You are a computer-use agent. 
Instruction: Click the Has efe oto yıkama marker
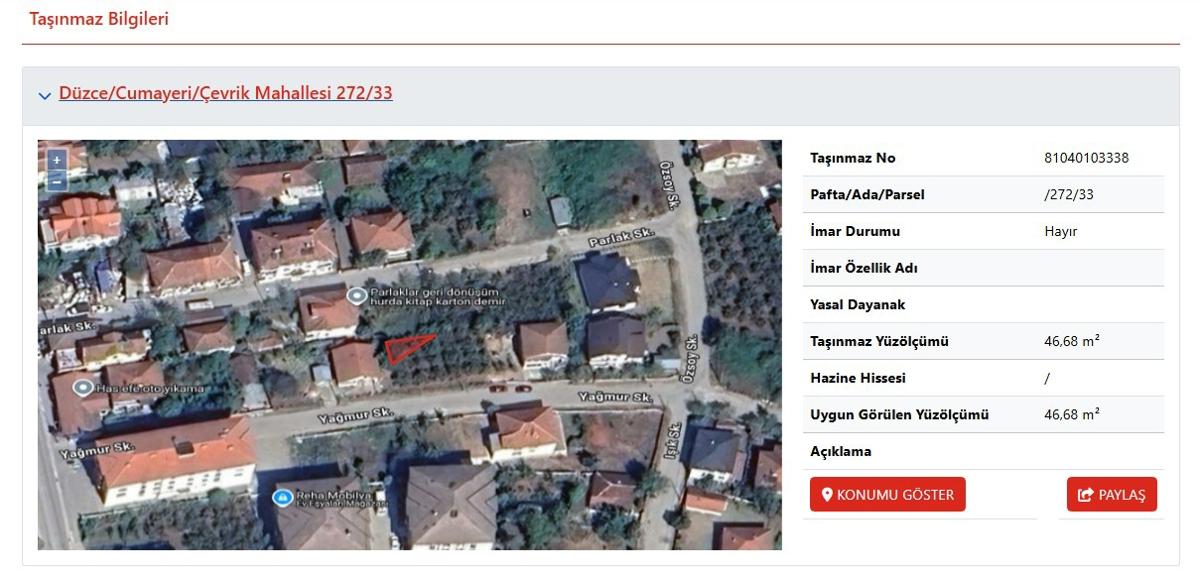pyautogui.click(x=82, y=387)
